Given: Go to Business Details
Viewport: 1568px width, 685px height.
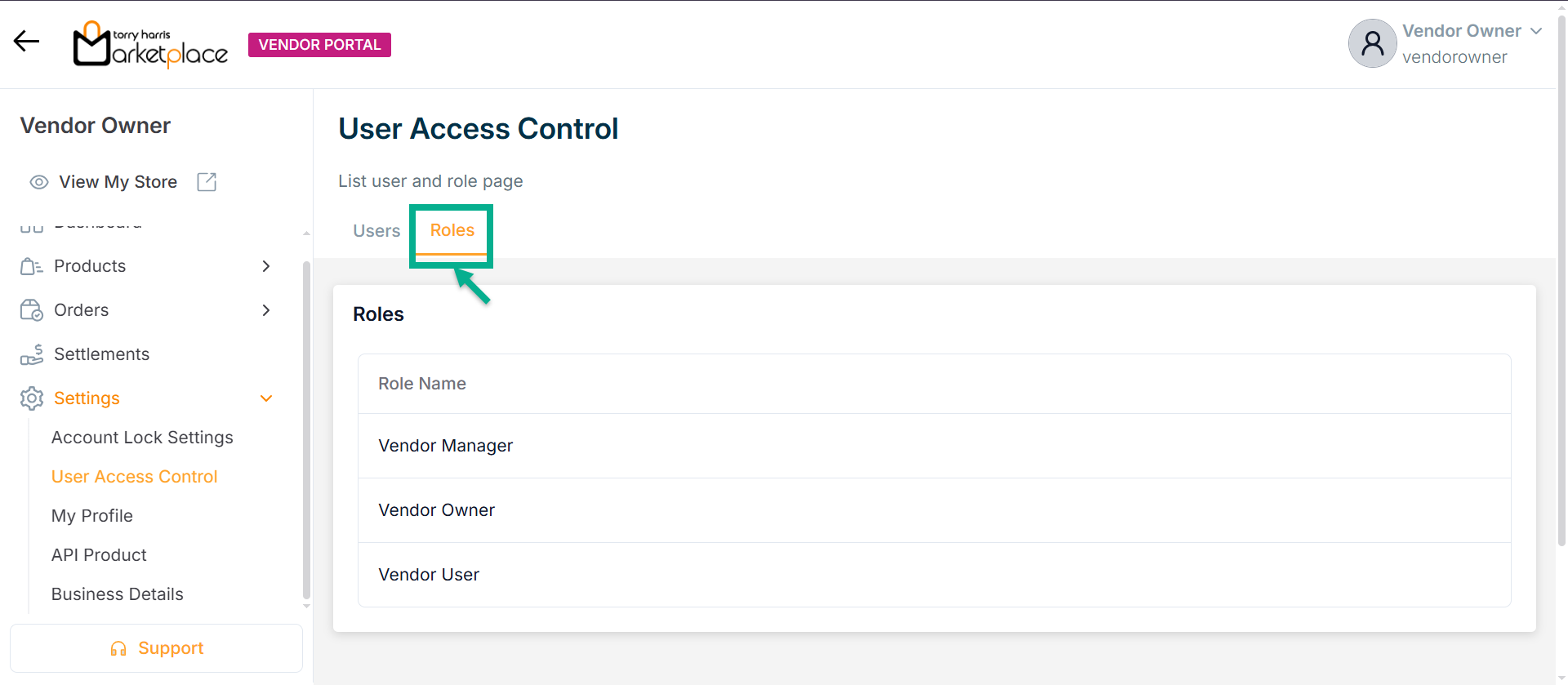Looking at the screenshot, I should click(117, 594).
